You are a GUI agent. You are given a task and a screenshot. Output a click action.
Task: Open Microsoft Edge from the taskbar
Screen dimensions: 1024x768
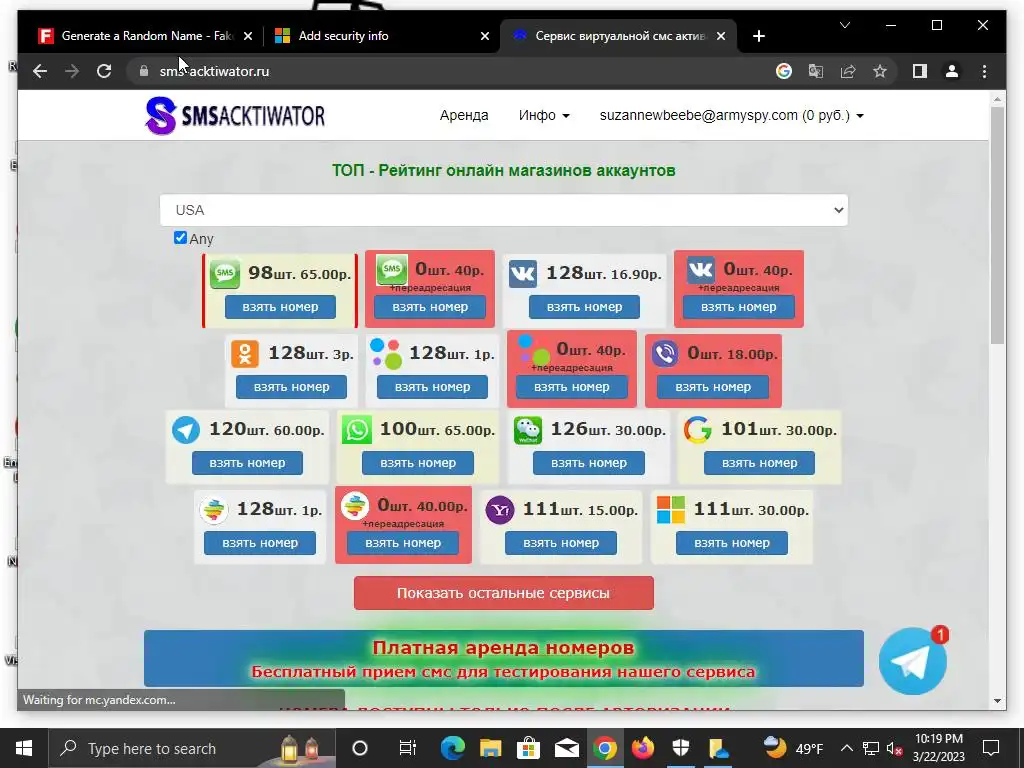point(452,748)
